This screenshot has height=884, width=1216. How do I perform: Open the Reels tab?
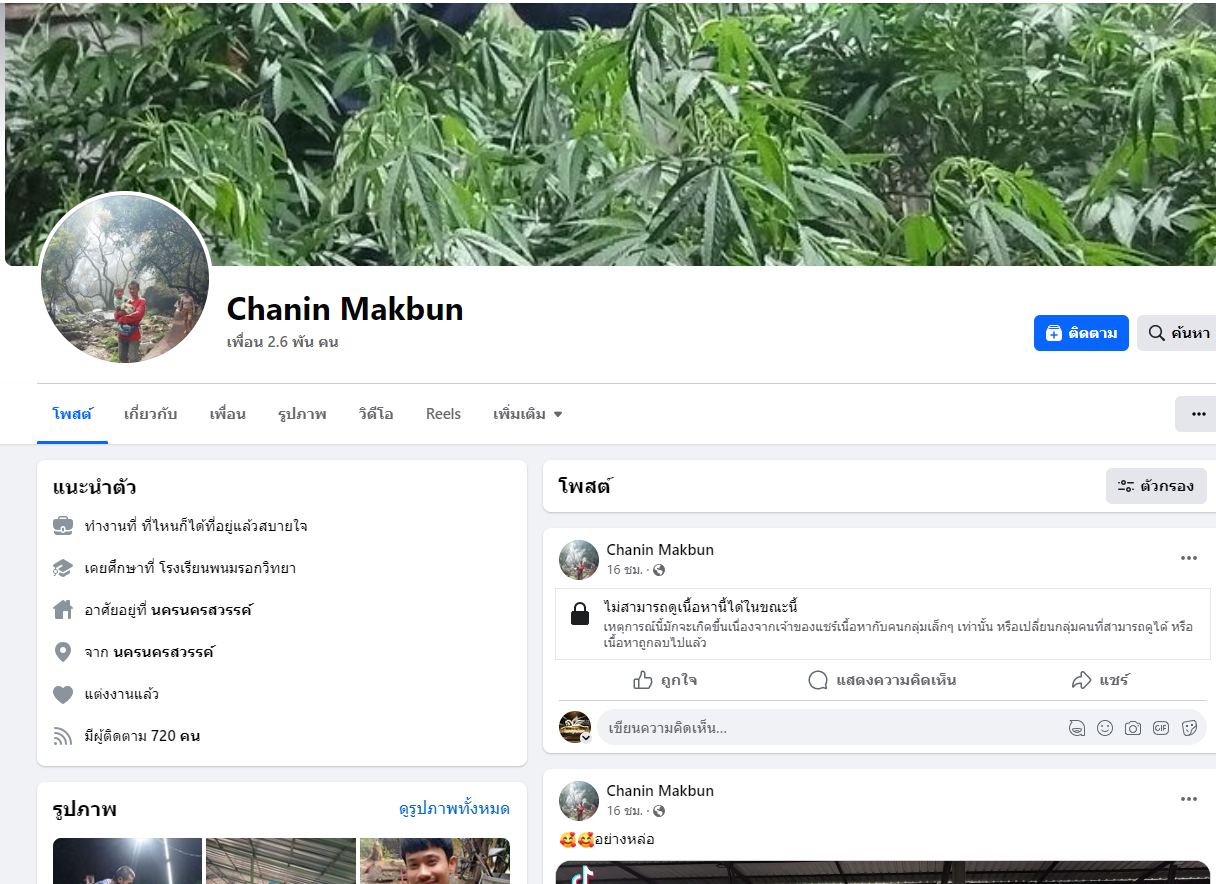point(443,414)
